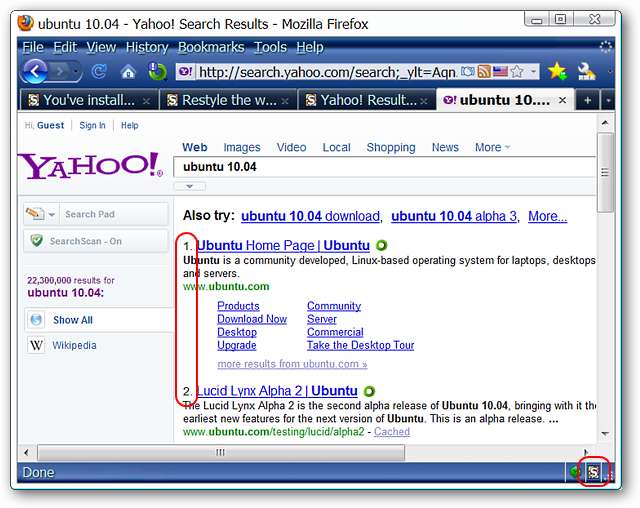The height and width of the screenshot is (508, 640).
Task: Click the Yahoo! logo
Action: (90, 166)
